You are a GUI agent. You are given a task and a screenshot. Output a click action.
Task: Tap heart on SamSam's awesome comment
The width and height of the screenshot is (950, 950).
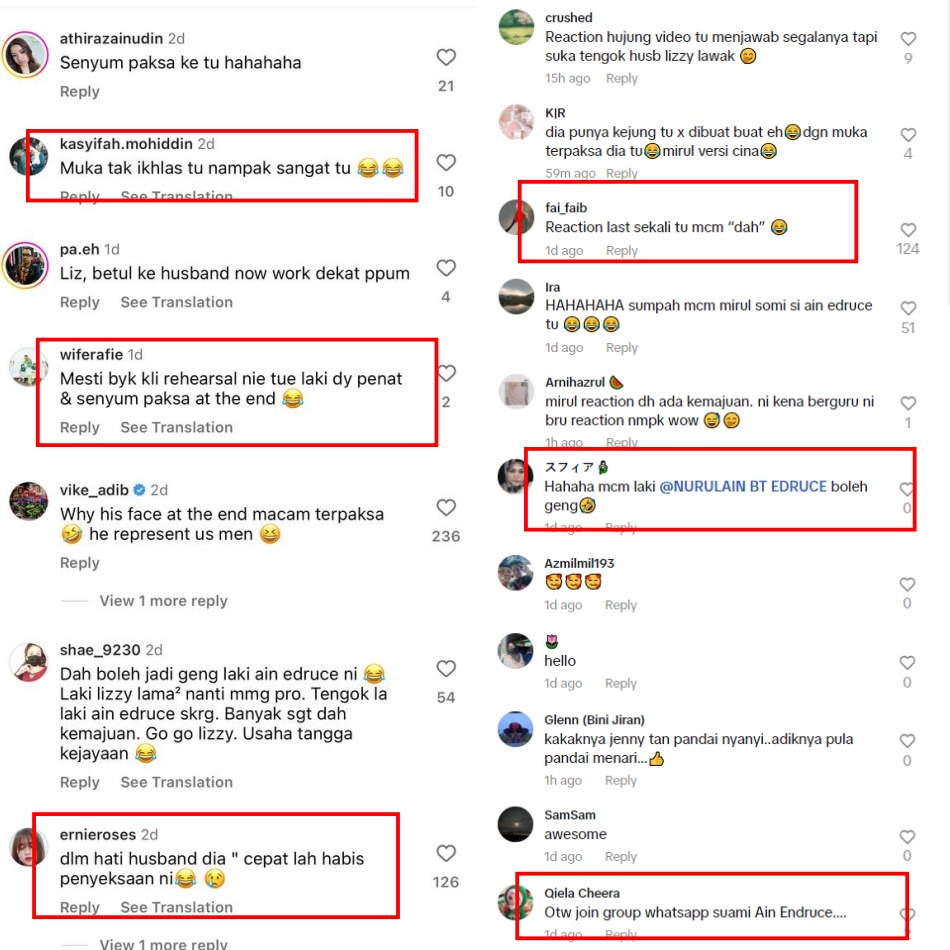[907, 837]
